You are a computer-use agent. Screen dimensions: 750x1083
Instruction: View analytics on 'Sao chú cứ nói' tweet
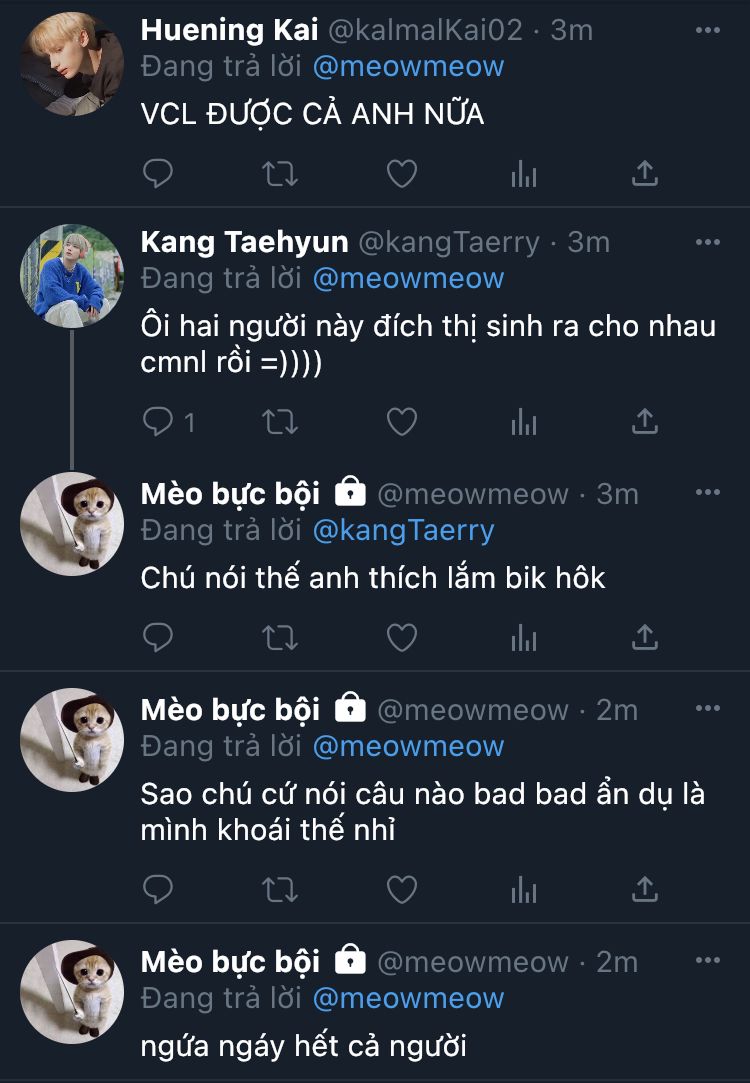tap(524, 888)
